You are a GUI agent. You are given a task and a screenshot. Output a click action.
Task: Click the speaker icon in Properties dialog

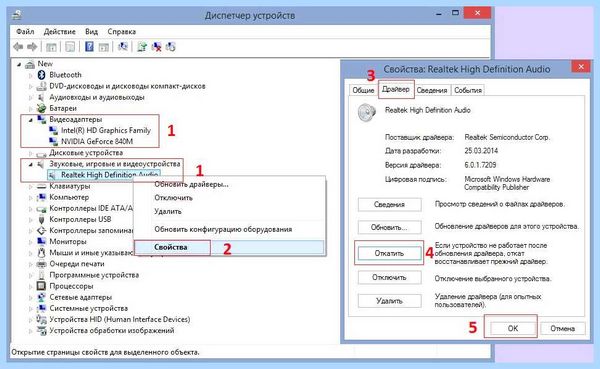point(367,113)
